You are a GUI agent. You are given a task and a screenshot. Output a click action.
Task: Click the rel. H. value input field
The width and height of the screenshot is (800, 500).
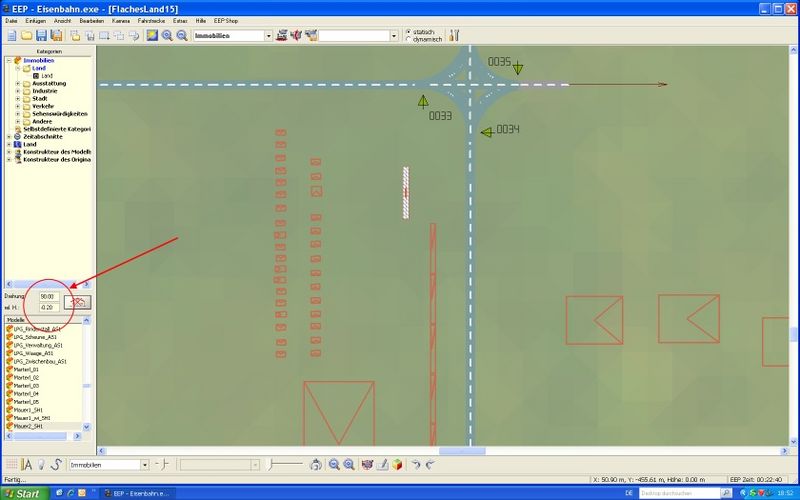pyautogui.click(x=49, y=308)
